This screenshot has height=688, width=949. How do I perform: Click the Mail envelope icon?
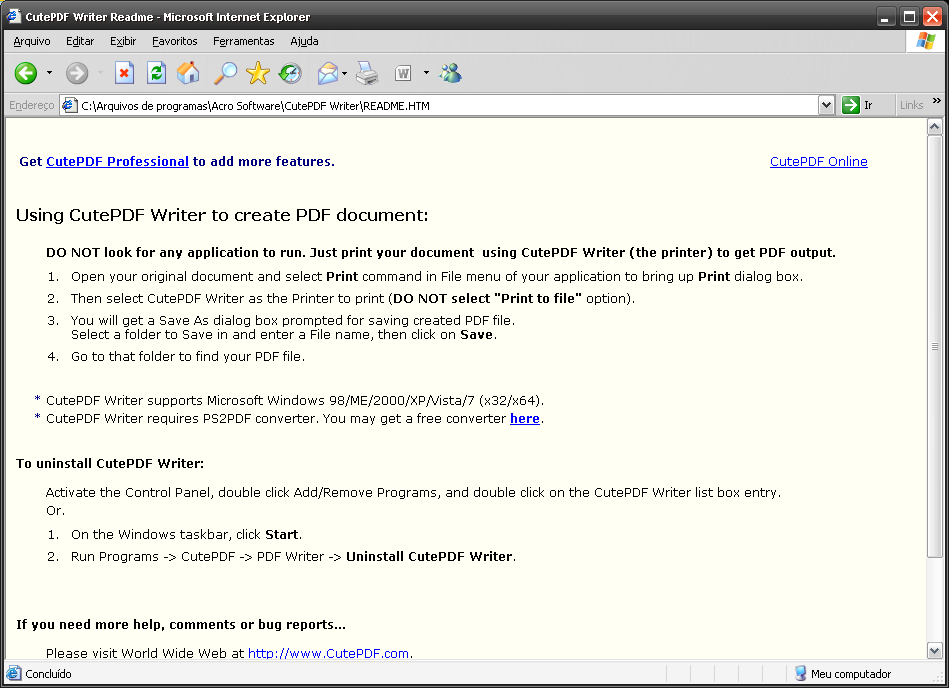(327, 73)
